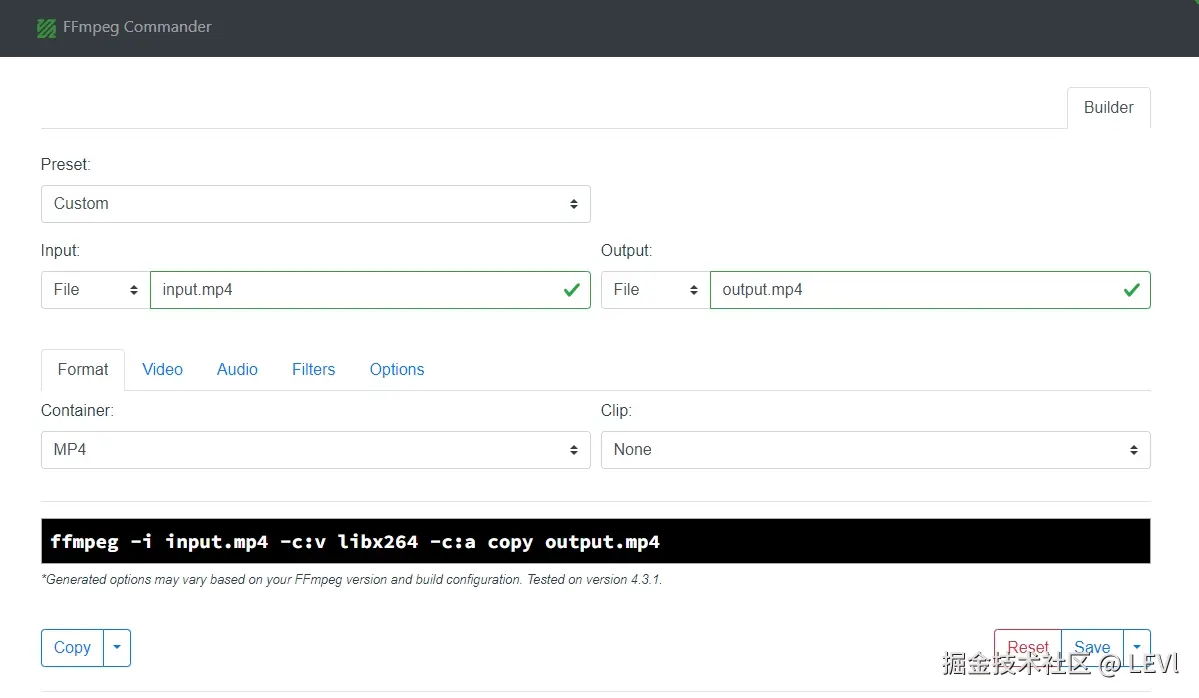Switch to the Builder tab
The image size is (1199, 698).
coord(1108,108)
